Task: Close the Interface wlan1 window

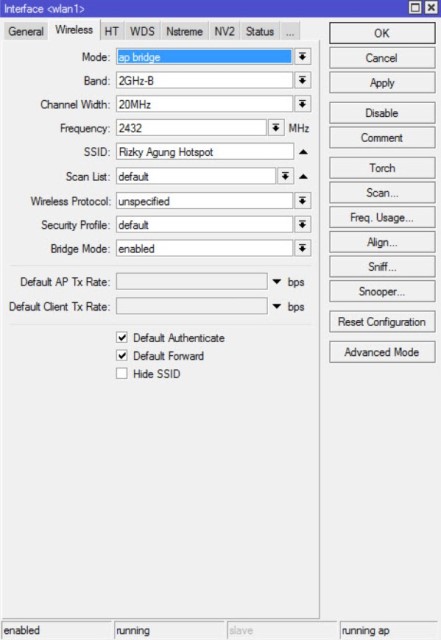Action: 431,8
